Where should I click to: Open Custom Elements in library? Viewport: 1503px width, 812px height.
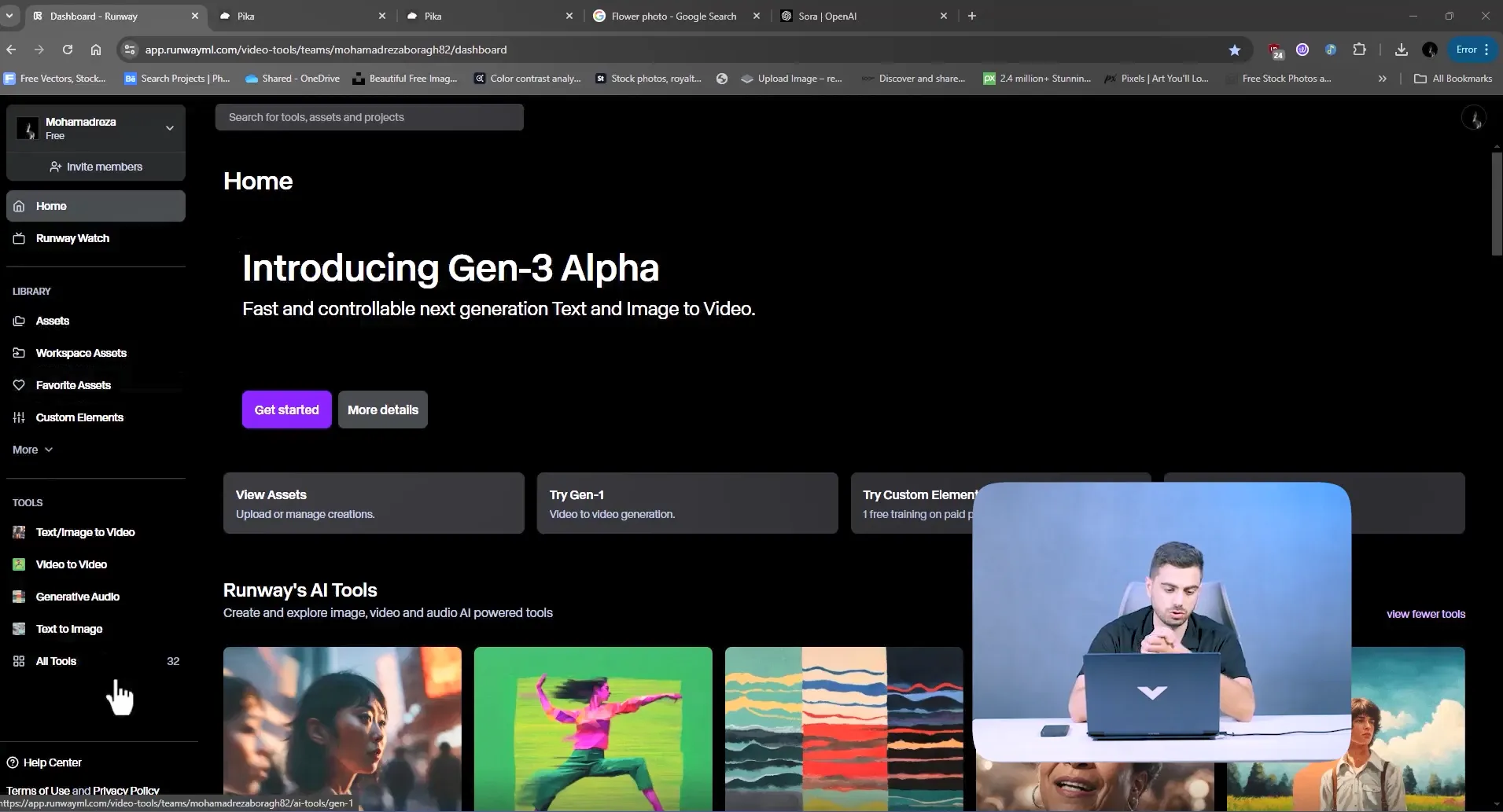tap(79, 417)
